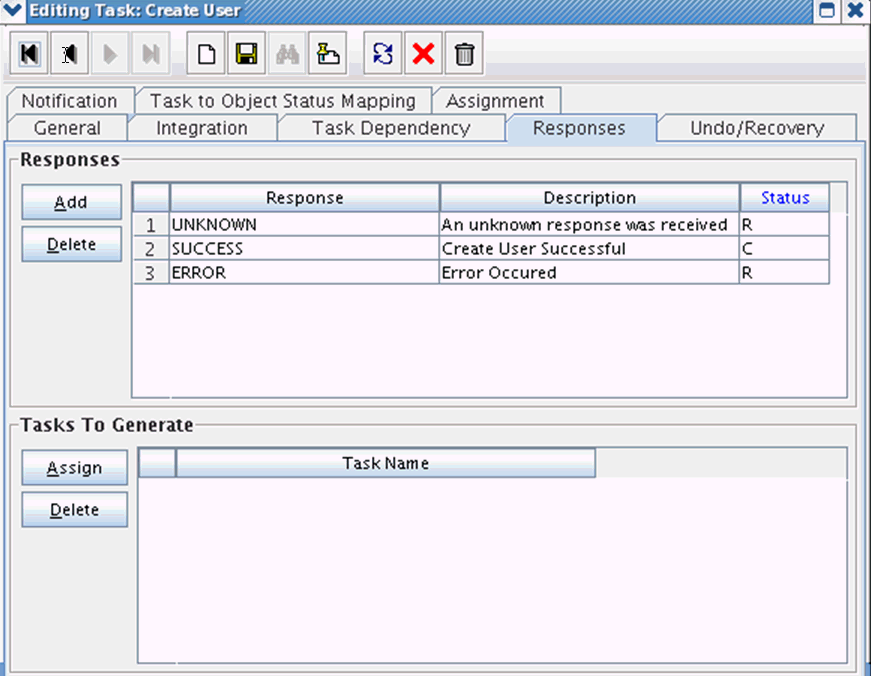This screenshot has width=871, height=676.
Task: Click the last record toolbar icon
Action: (151, 54)
